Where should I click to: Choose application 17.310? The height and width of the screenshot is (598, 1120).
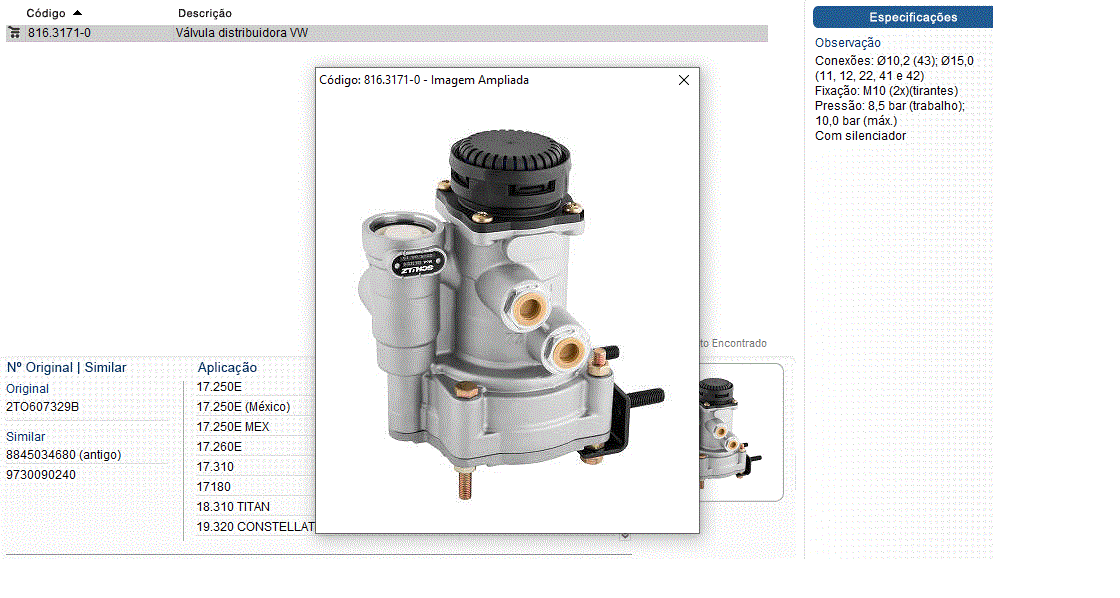[x=215, y=467]
